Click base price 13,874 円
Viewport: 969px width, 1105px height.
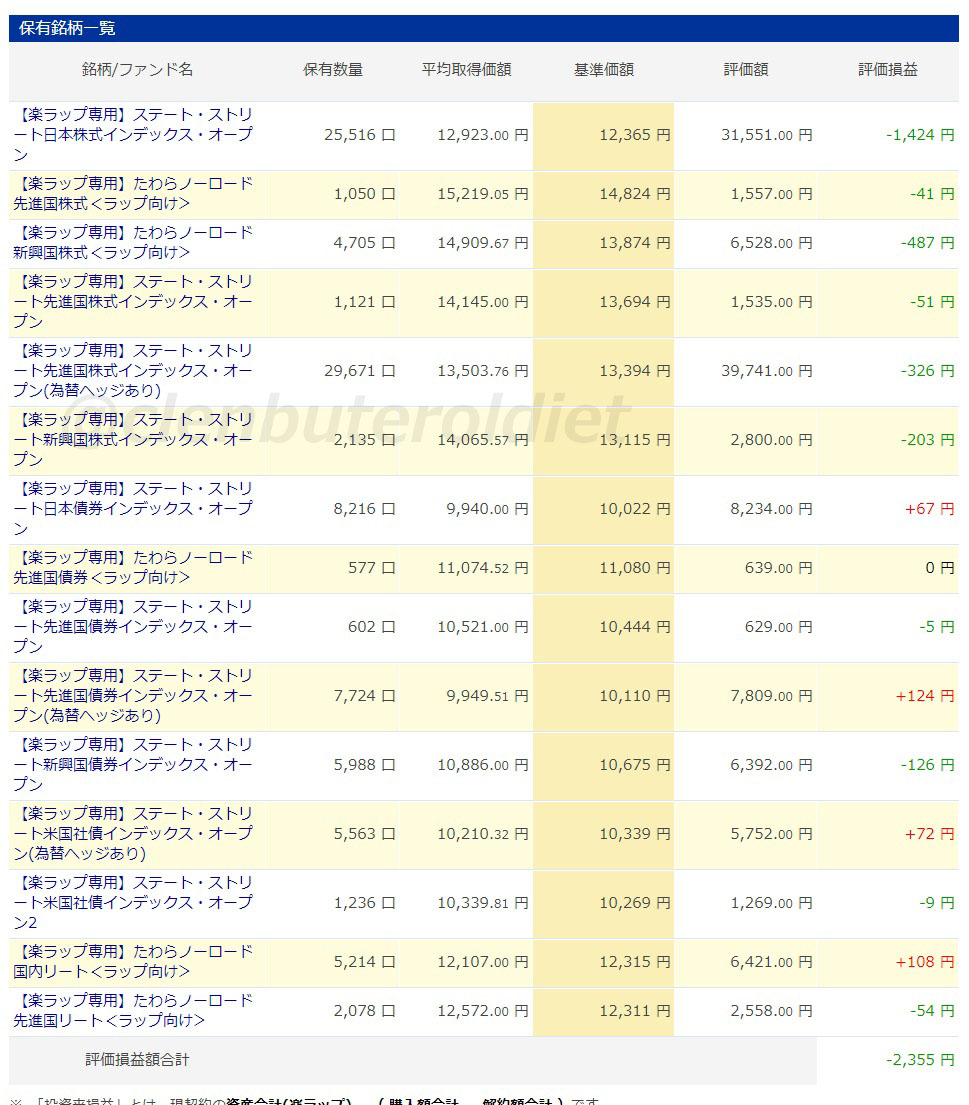[634, 242]
